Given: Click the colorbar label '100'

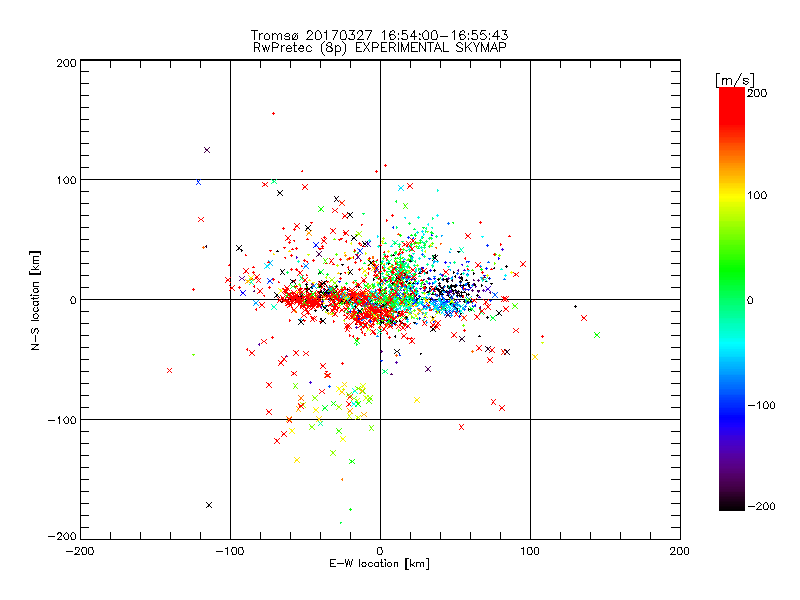Looking at the screenshot, I should pos(757,195).
